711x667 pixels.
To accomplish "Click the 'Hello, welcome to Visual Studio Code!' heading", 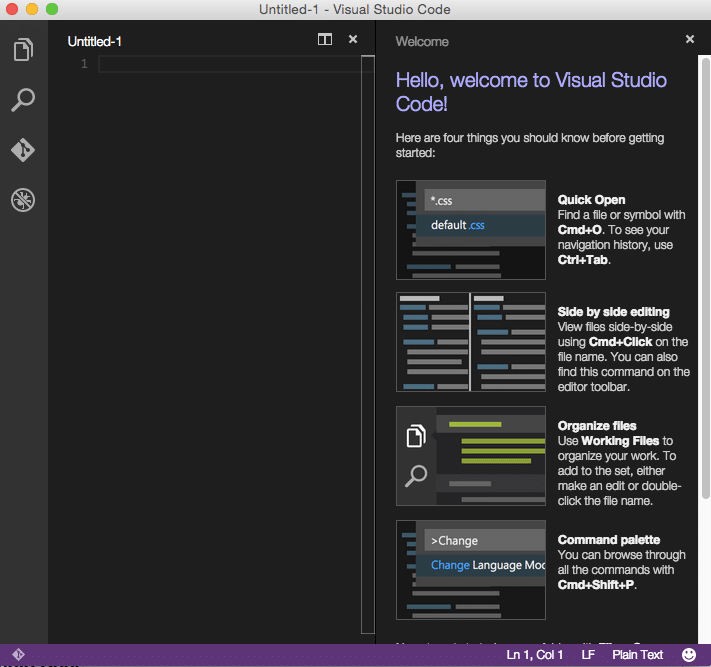I will click(x=531, y=92).
